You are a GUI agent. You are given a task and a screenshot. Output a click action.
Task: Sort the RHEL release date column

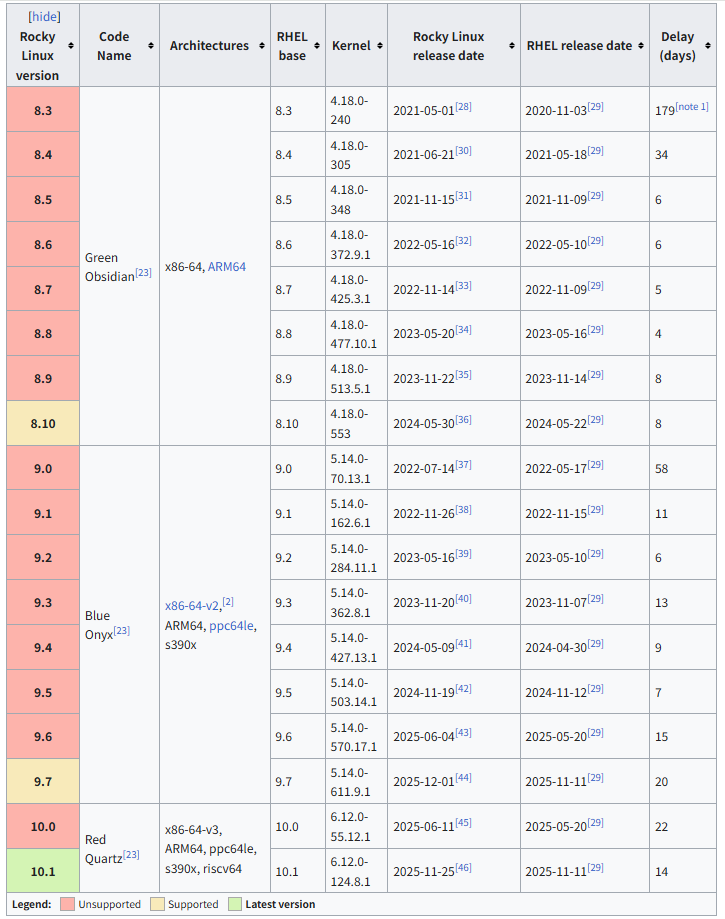point(640,45)
